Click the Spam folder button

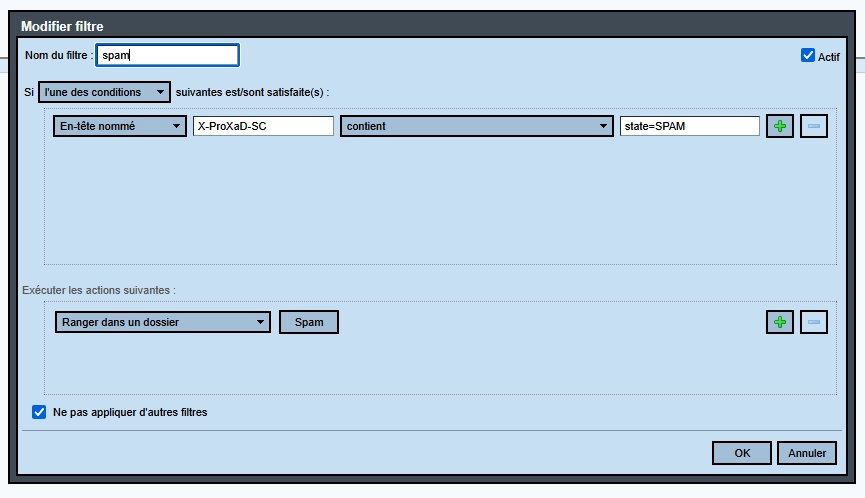click(x=309, y=322)
